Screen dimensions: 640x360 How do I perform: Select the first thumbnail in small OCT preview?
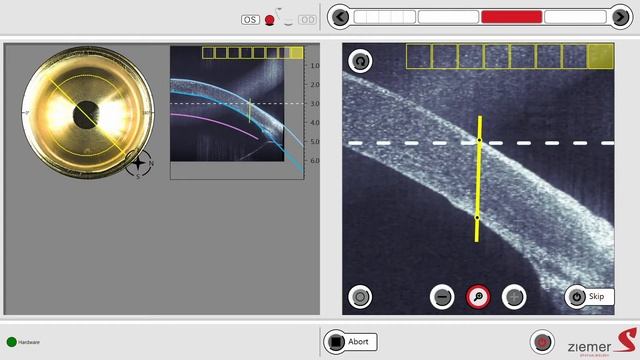(x=208, y=53)
